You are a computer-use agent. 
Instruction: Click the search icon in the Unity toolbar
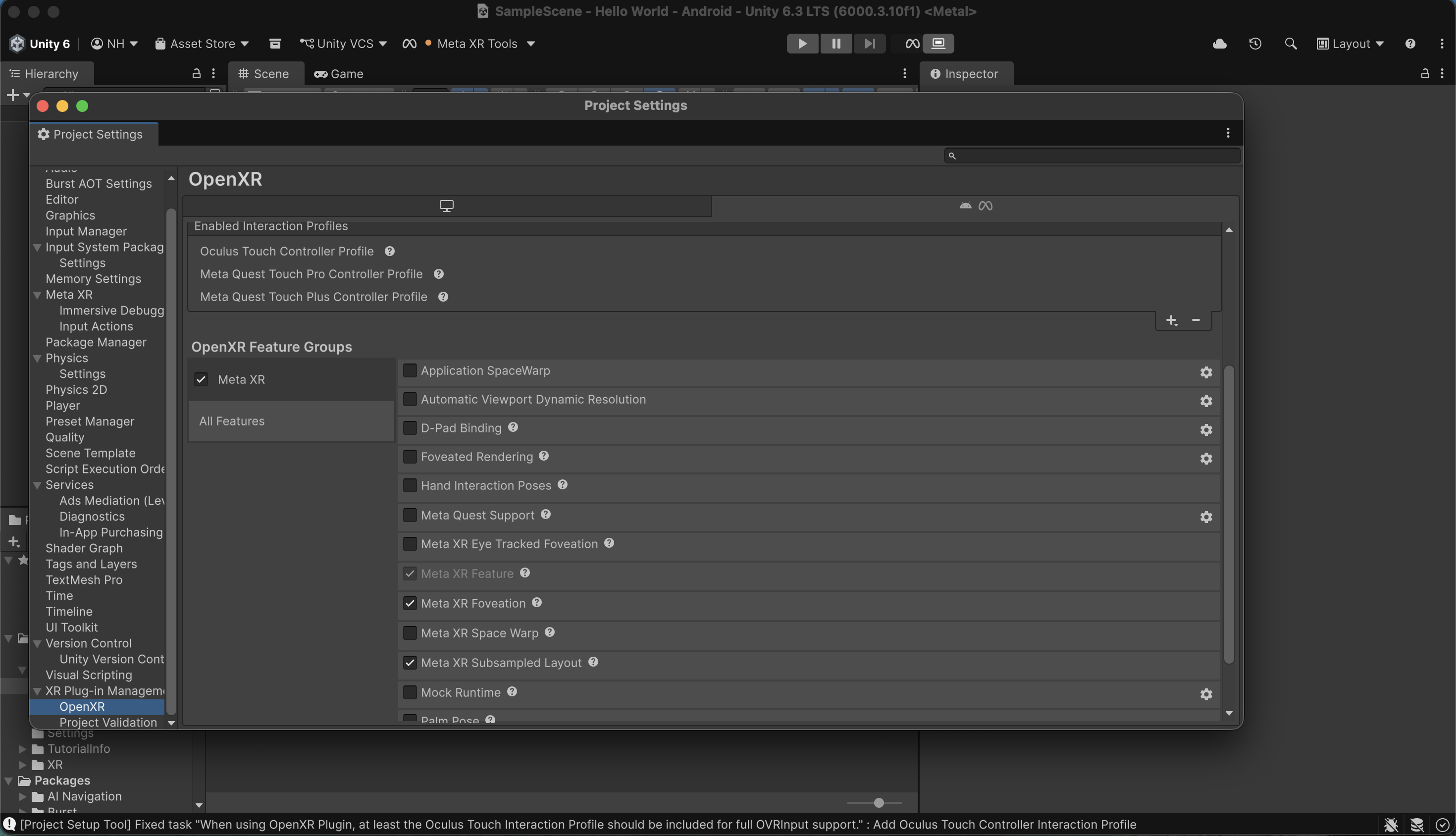pyautogui.click(x=1291, y=43)
